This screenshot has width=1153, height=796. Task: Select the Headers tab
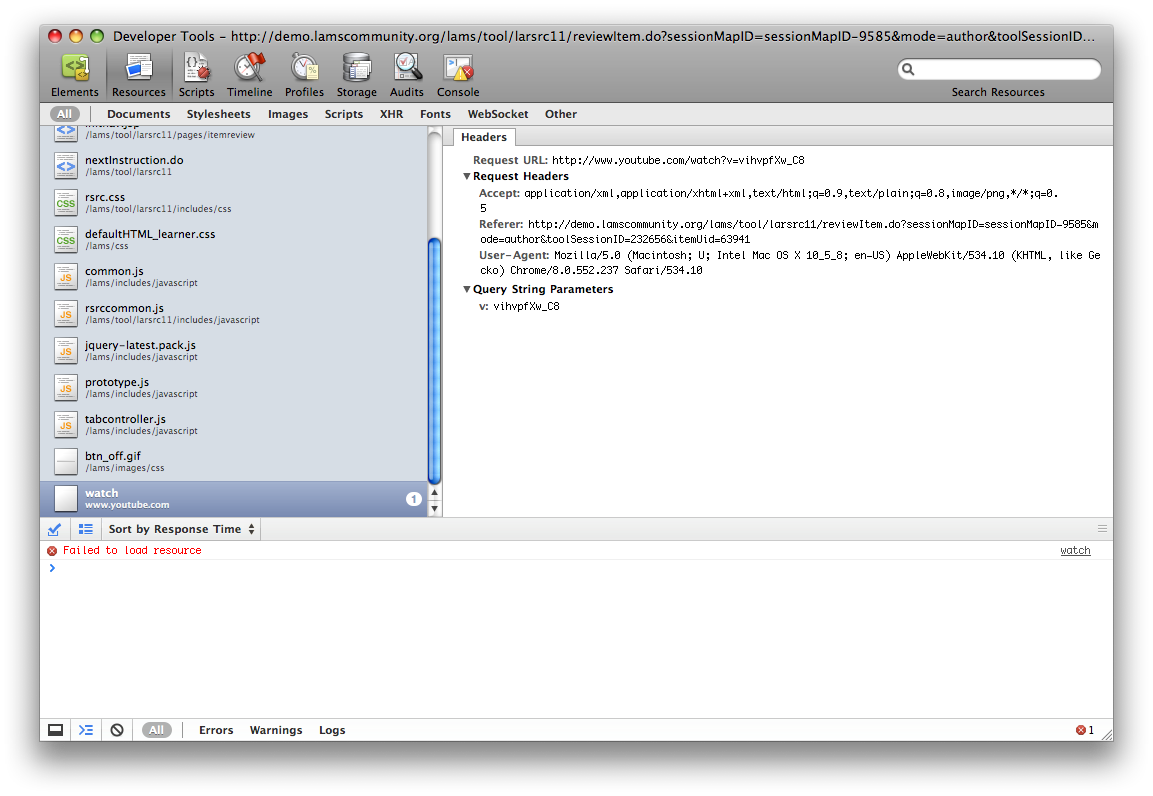484,138
